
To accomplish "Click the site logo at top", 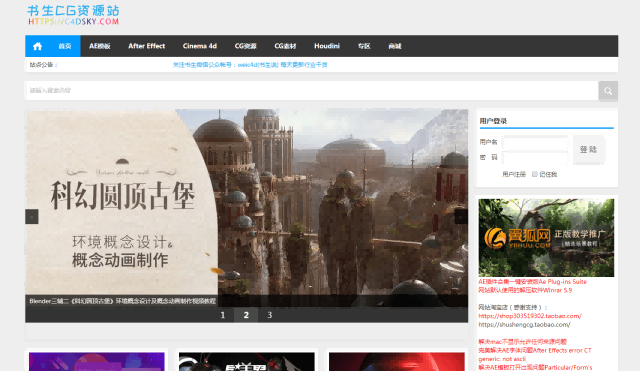I will (73, 15).
